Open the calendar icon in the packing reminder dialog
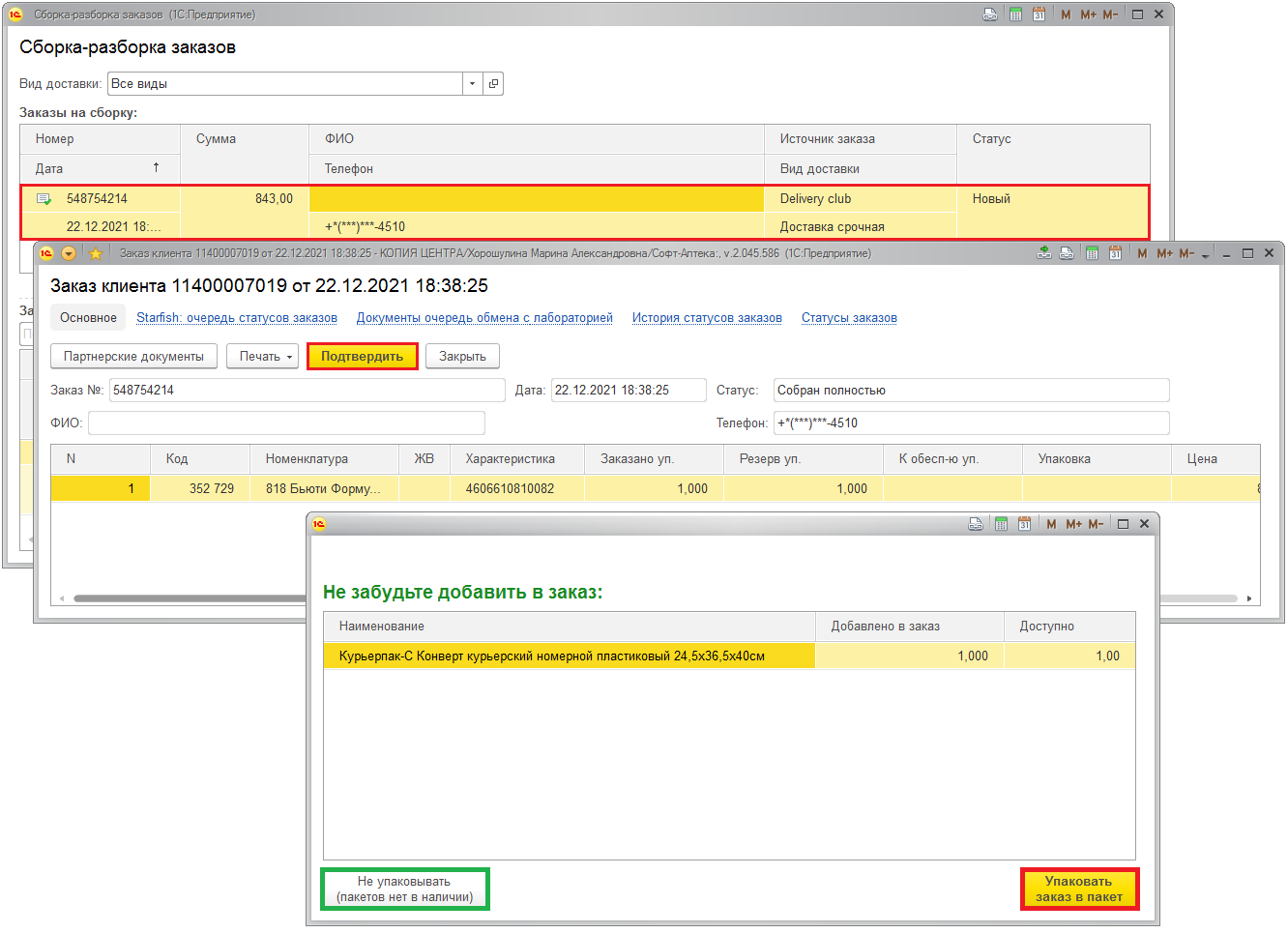Screen dimensions: 1288x933 [x=1024, y=524]
